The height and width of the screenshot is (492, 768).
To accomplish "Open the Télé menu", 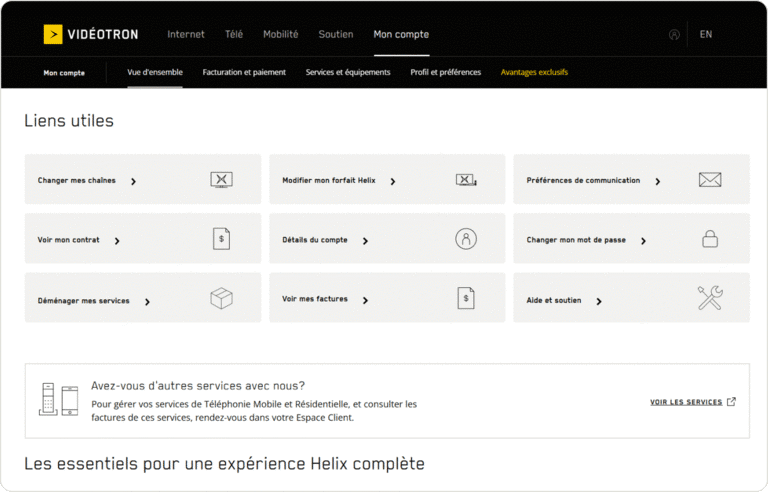I will [234, 34].
